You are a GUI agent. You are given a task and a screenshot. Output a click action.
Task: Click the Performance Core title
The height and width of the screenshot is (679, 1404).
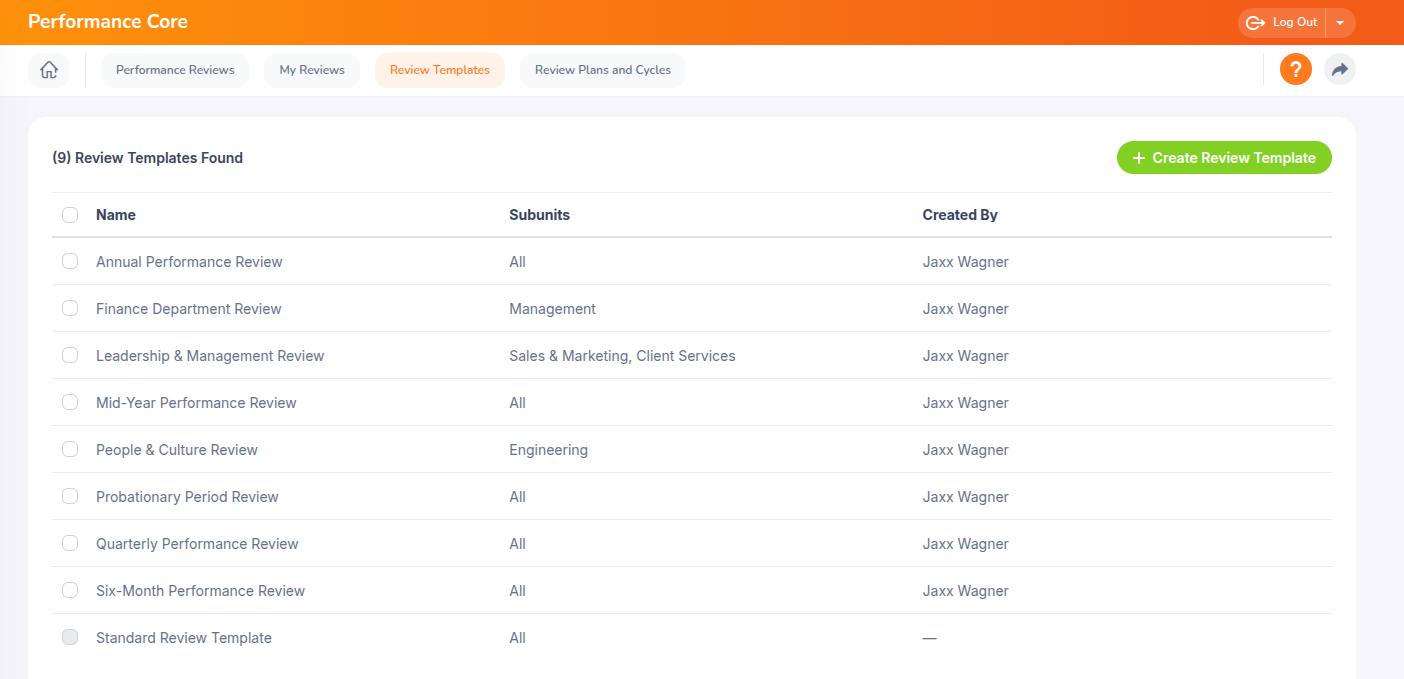pyautogui.click(x=108, y=21)
